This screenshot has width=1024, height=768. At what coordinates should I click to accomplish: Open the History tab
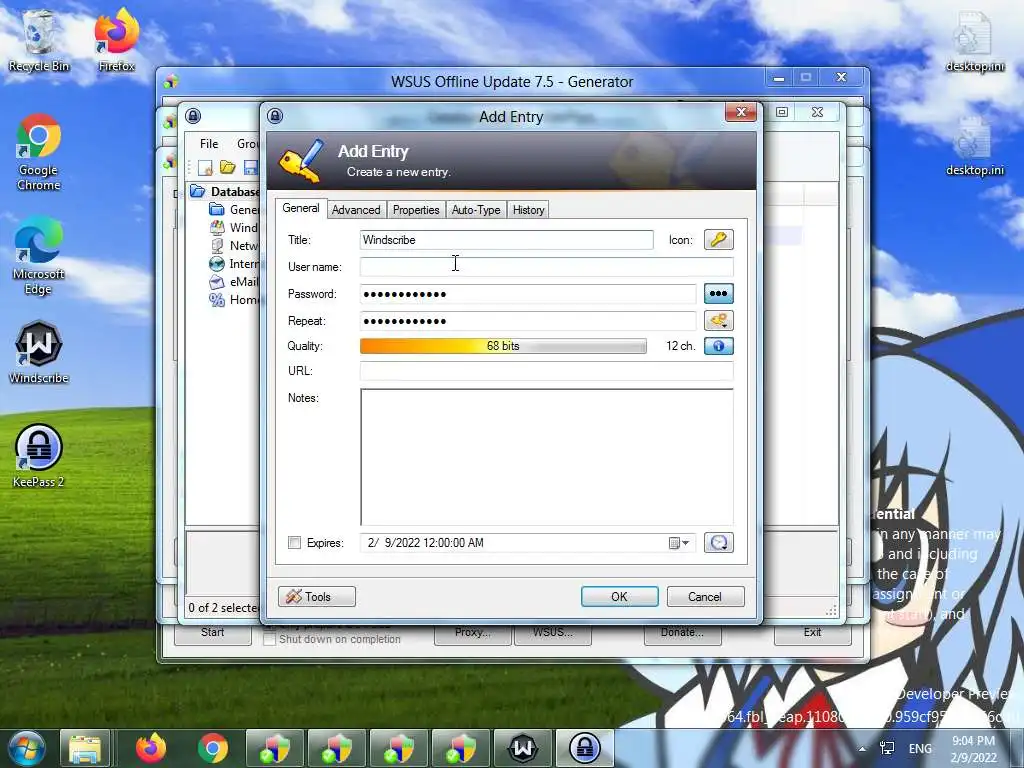point(528,210)
